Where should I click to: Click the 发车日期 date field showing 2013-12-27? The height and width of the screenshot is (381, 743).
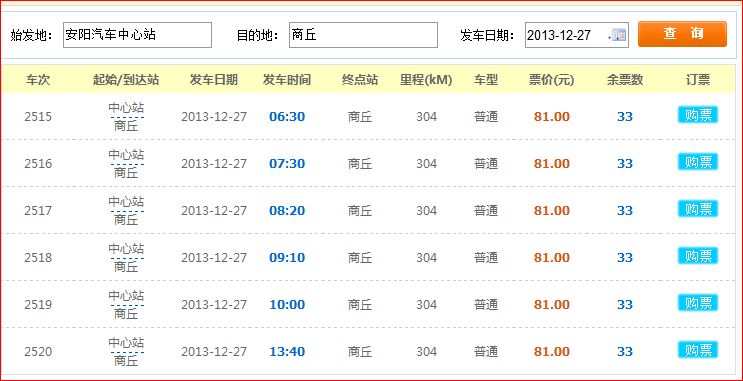[577, 35]
